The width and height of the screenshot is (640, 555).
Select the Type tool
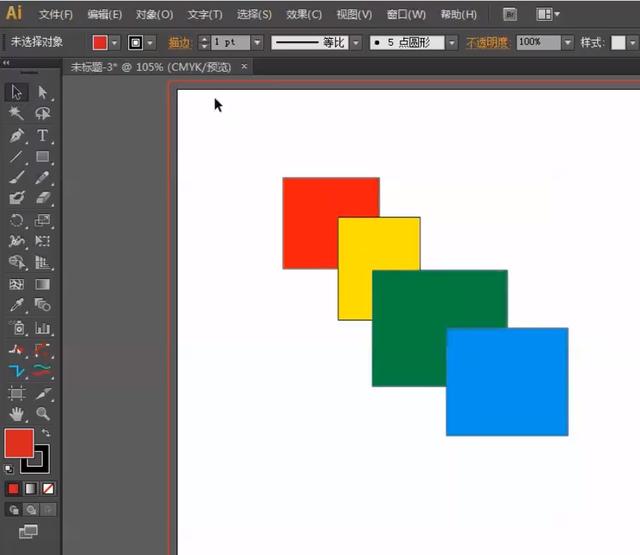point(42,135)
